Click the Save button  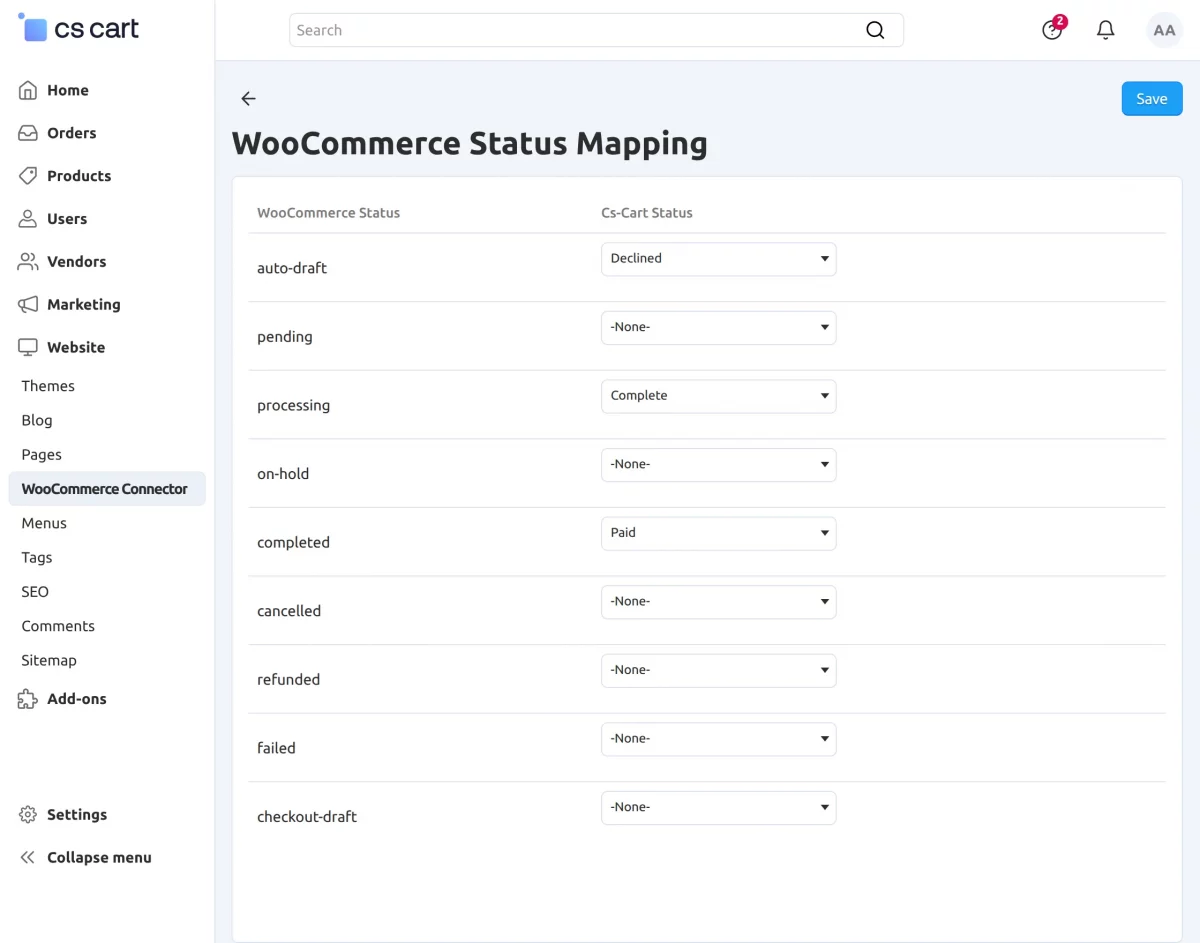tap(1152, 99)
